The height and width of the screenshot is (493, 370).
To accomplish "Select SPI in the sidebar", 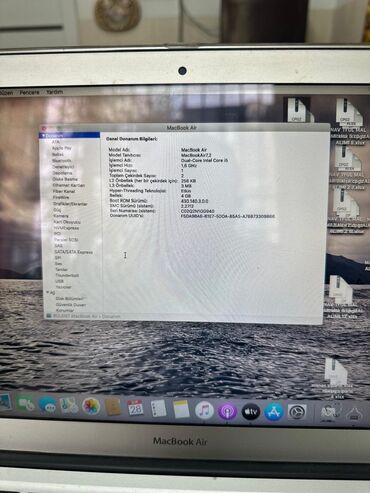I will [x=58, y=258].
